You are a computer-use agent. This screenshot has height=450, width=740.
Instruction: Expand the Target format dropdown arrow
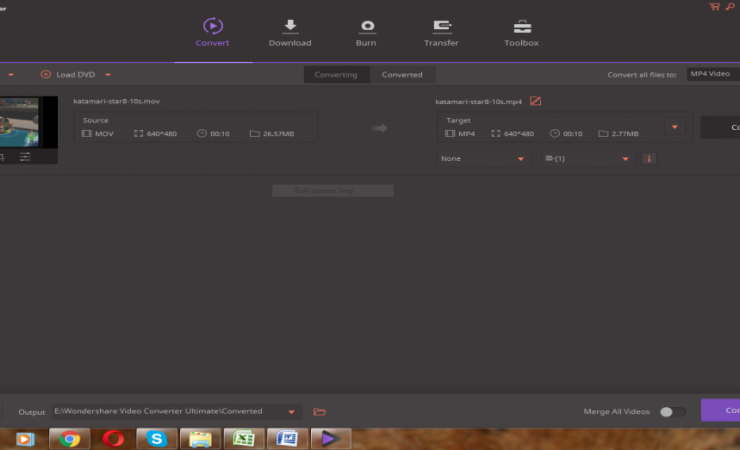click(x=675, y=127)
